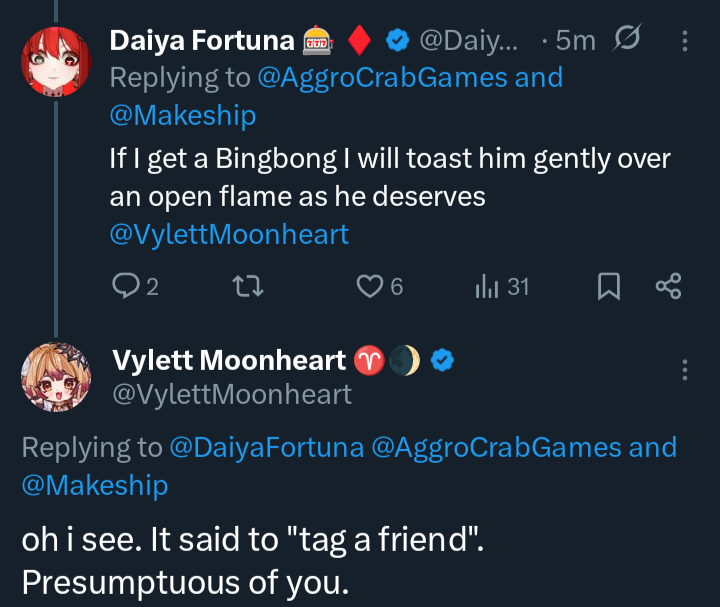720x607 pixels.
Task: Share Daiya Fortuna's tweet
Action: click(668, 288)
